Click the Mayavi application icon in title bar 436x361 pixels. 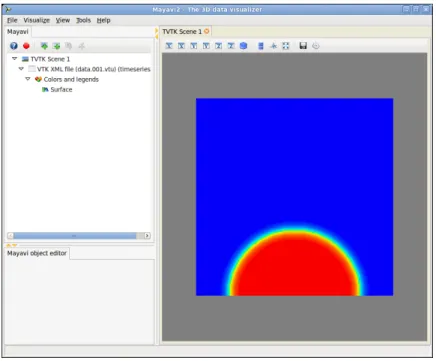[x=8, y=9]
